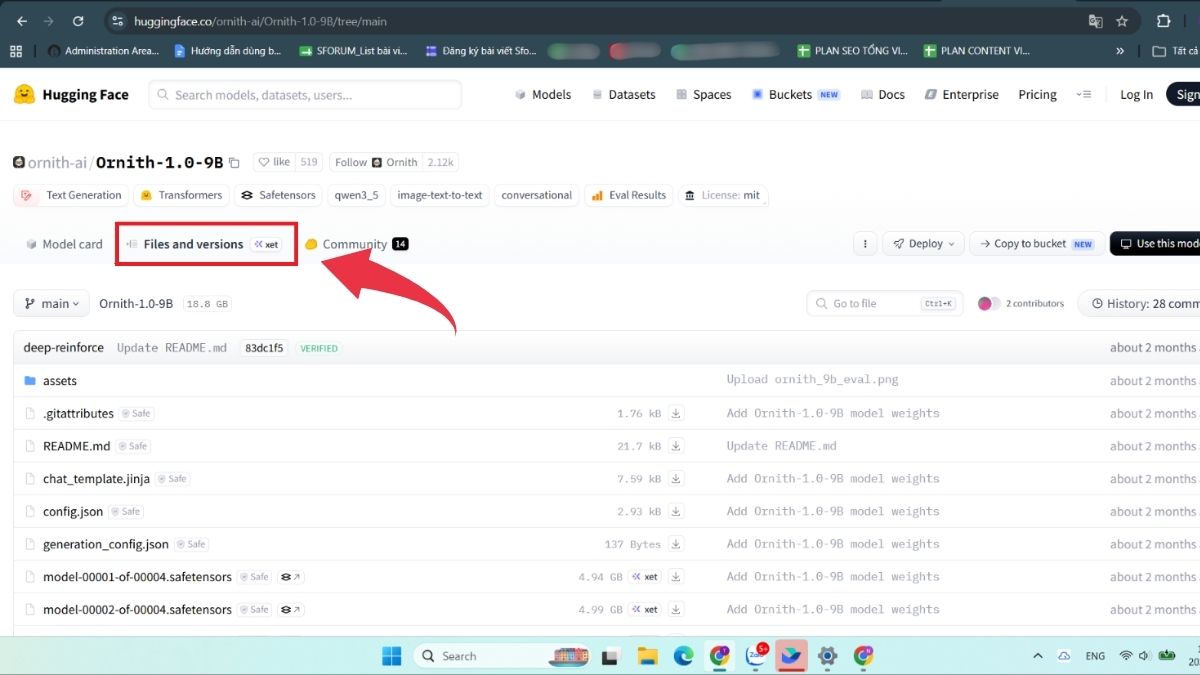Open the browser extensions puzzle icon
The image size is (1200, 675).
click(1163, 21)
